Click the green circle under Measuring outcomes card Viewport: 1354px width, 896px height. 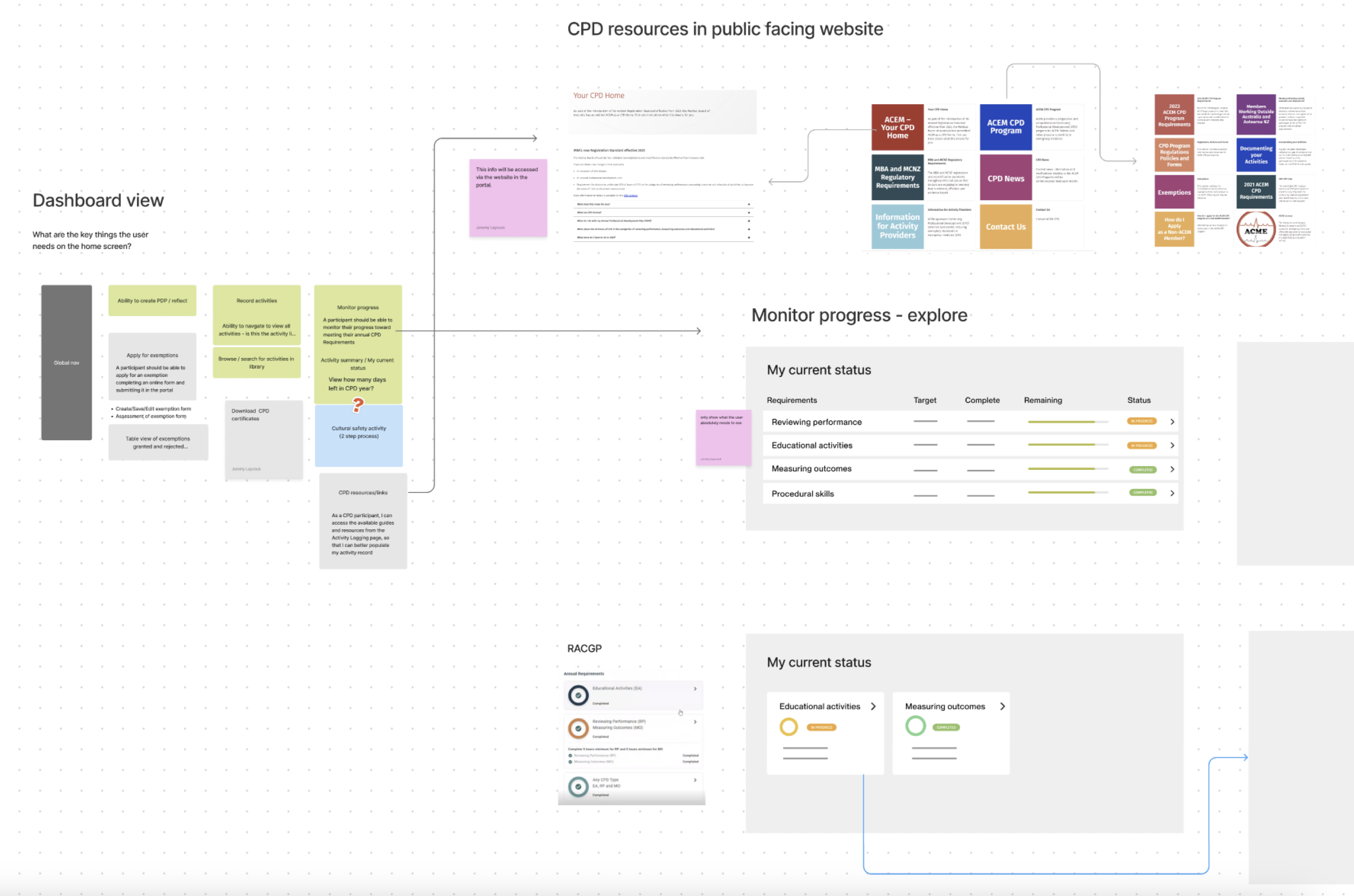point(915,726)
